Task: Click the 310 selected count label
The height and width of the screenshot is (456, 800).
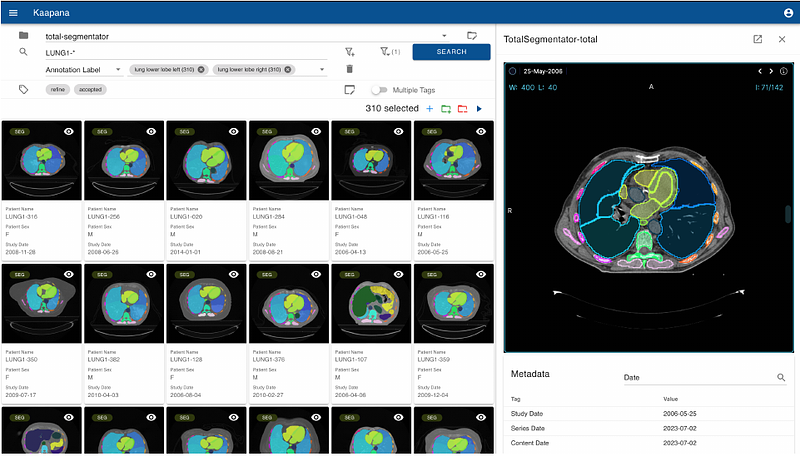Action: [392, 109]
